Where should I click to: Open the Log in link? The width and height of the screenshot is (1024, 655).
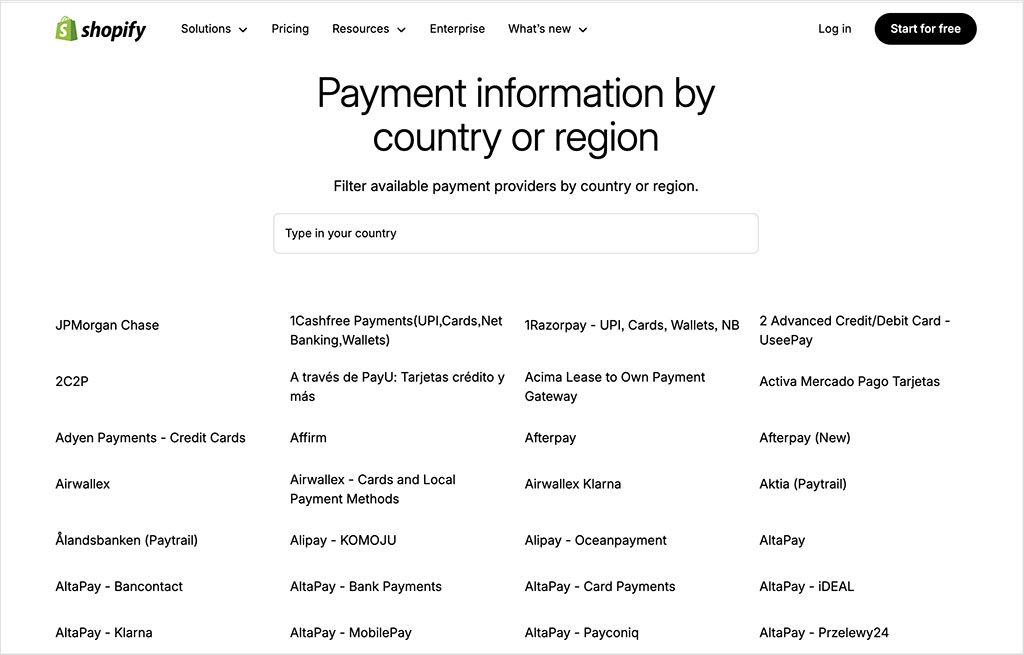click(x=835, y=29)
